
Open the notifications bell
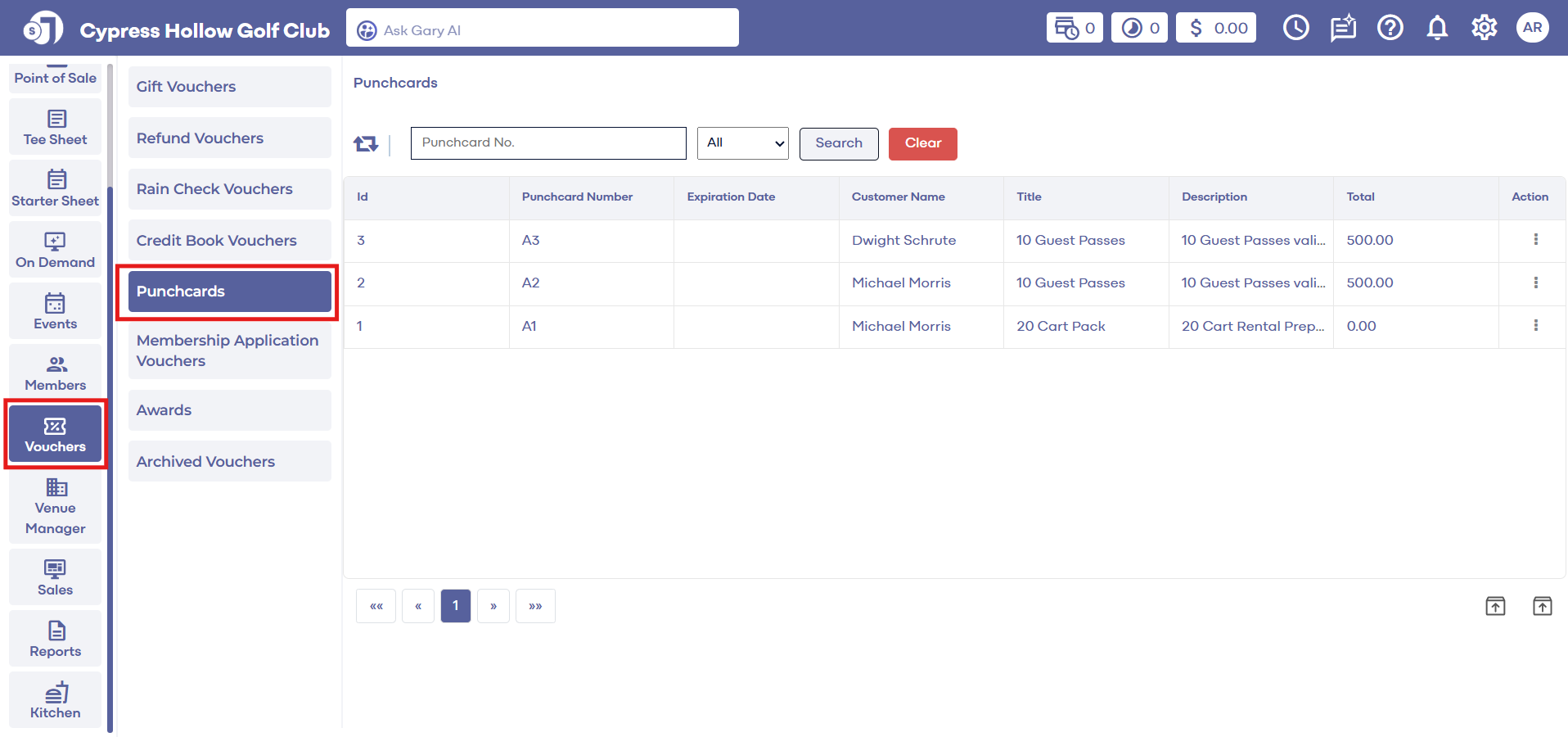1437,28
